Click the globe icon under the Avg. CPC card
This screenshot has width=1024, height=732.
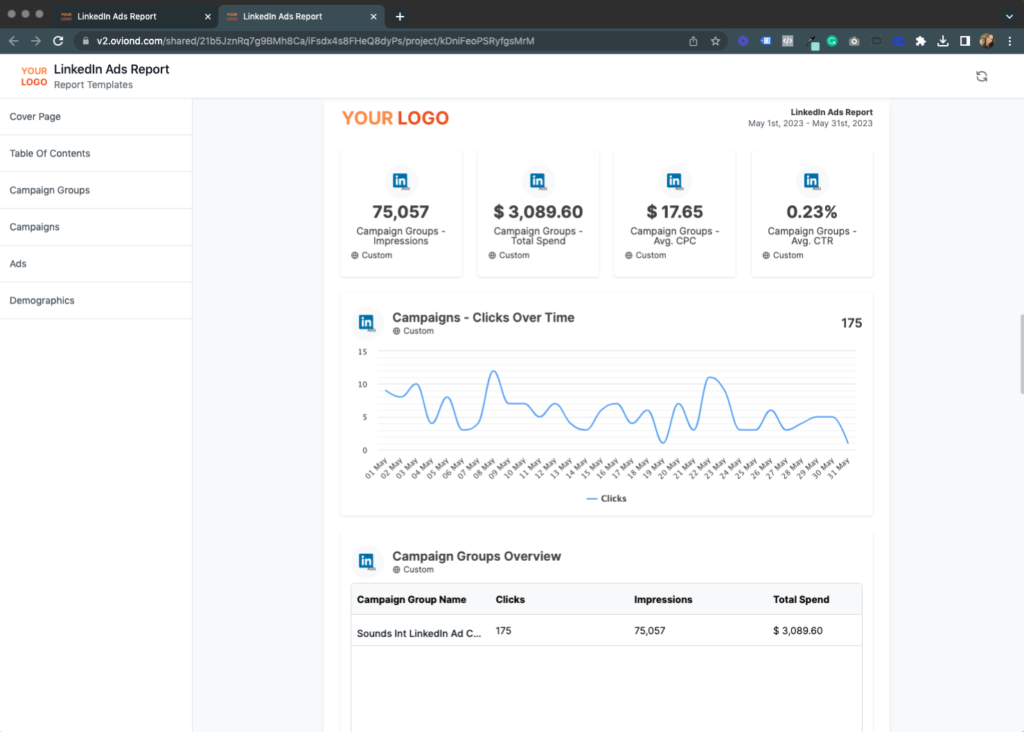(x=628, y=255)
